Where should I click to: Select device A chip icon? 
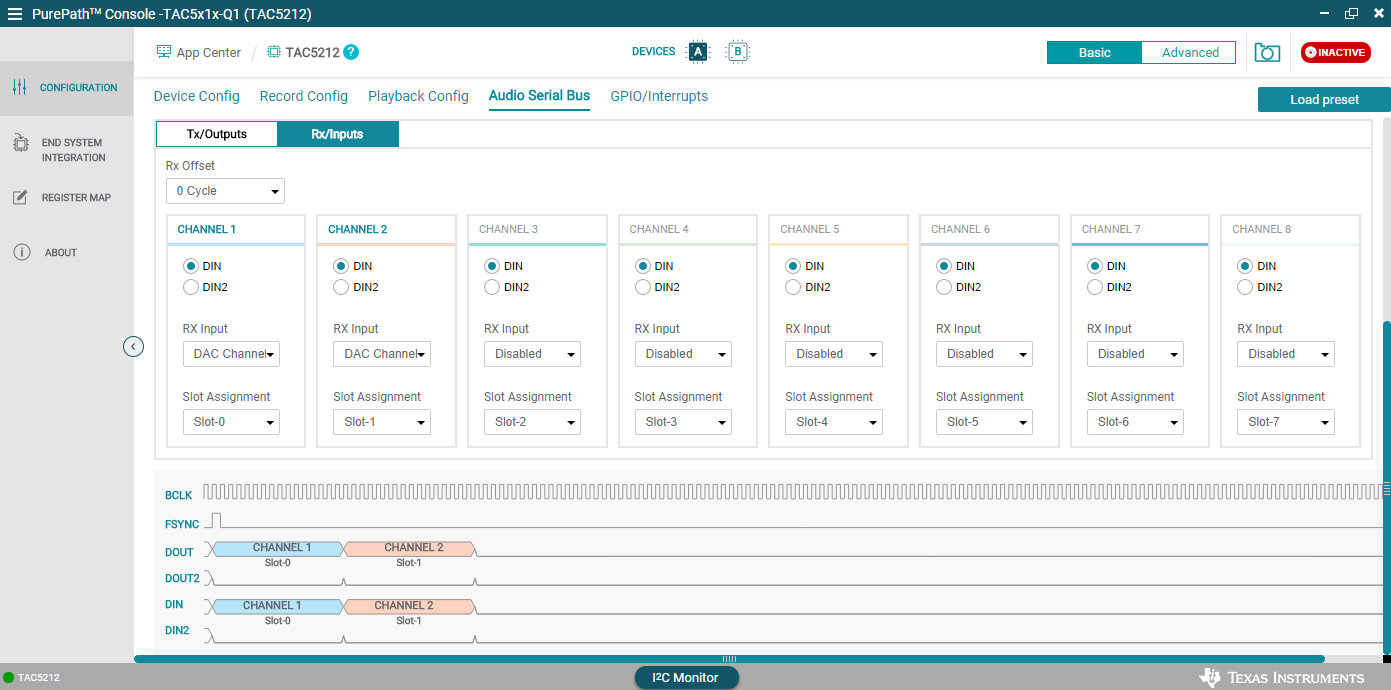click(x=698, y=52)
